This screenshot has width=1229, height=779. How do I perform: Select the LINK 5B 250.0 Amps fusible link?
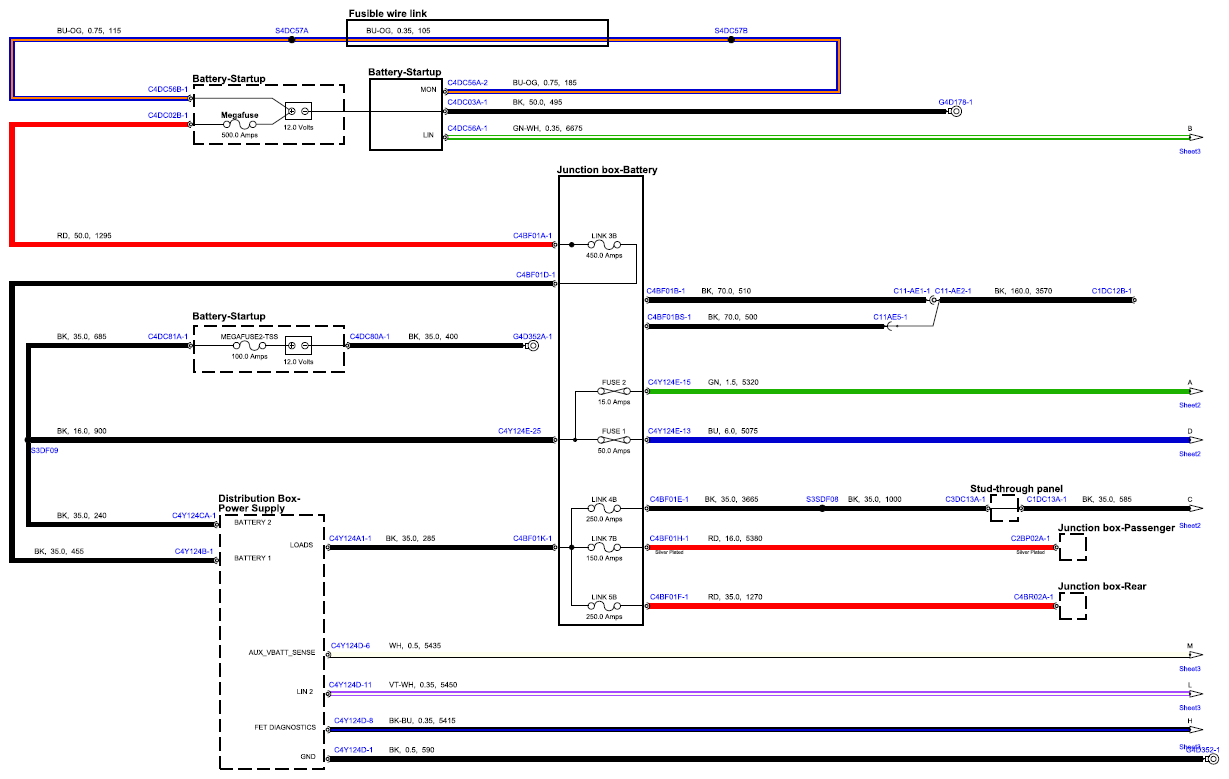point(606,604)
